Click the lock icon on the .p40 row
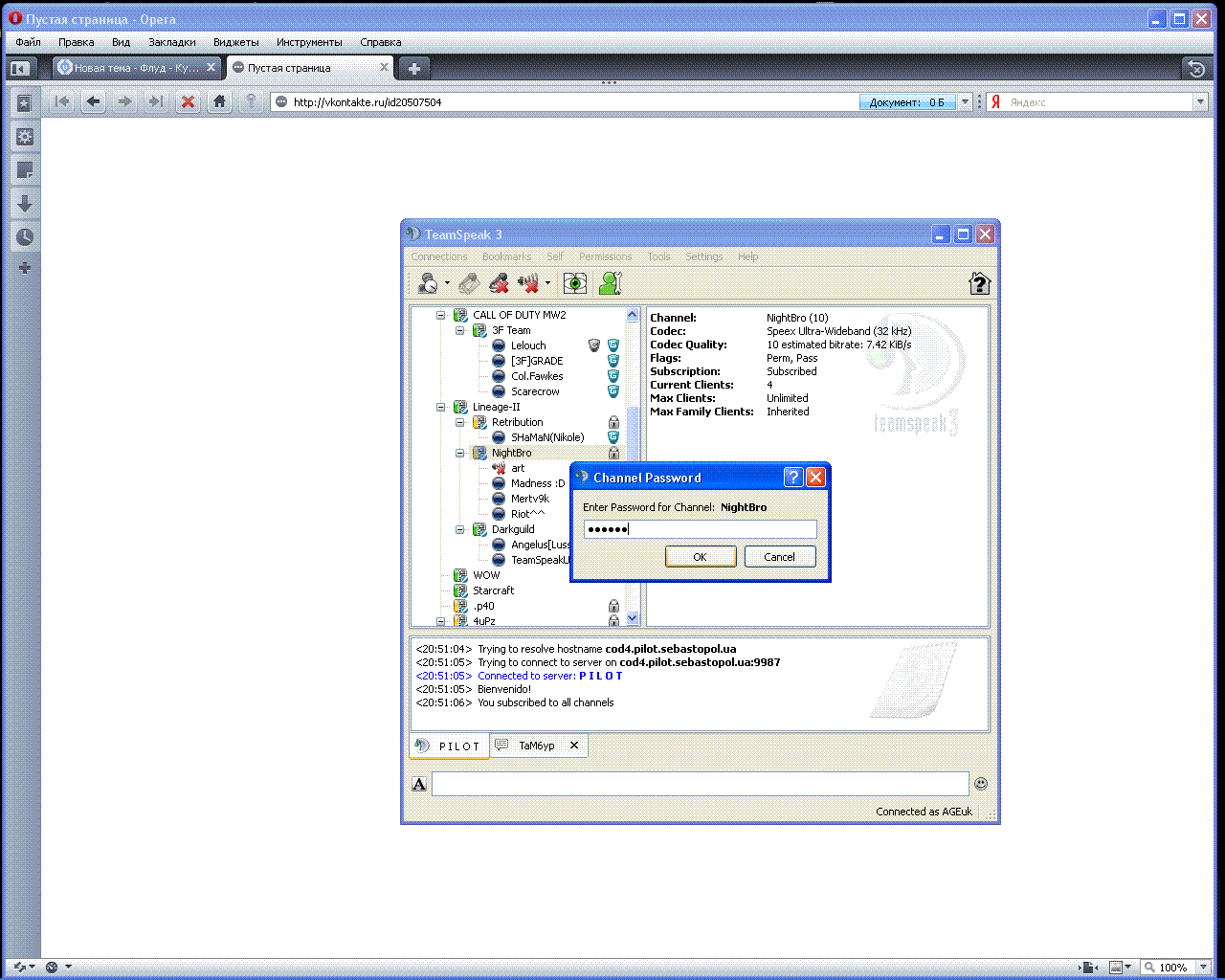1225x980 pixels. click(x=613, y=606)
